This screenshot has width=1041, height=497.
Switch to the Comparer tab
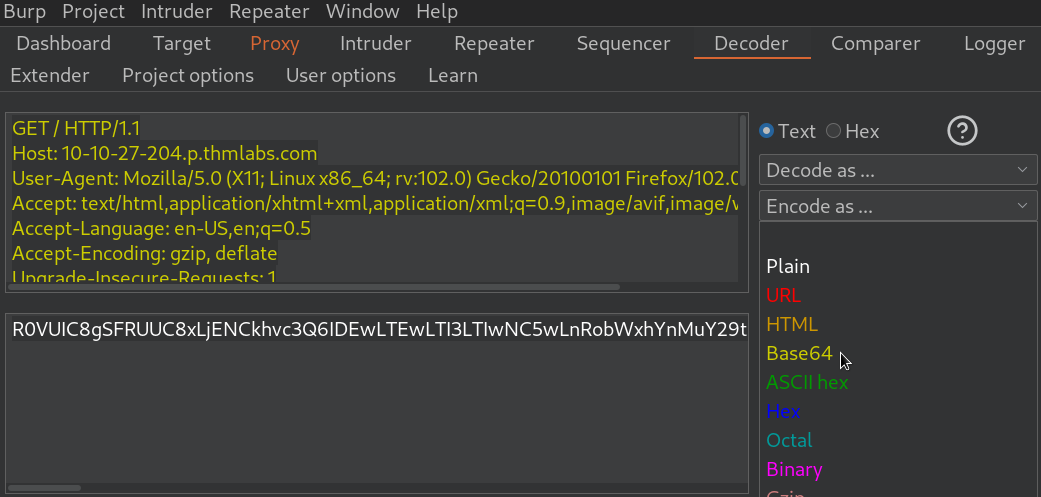pyautogui.click(x=876, y=44)
